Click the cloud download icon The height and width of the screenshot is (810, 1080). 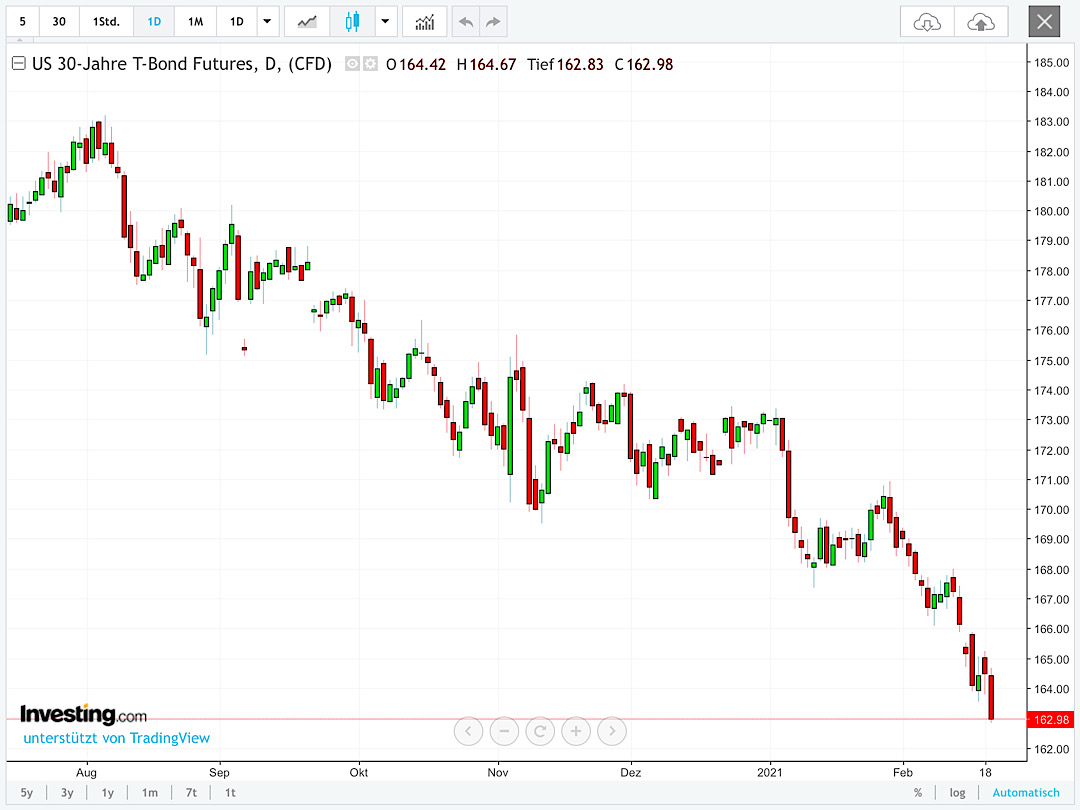tap(926, 21)
